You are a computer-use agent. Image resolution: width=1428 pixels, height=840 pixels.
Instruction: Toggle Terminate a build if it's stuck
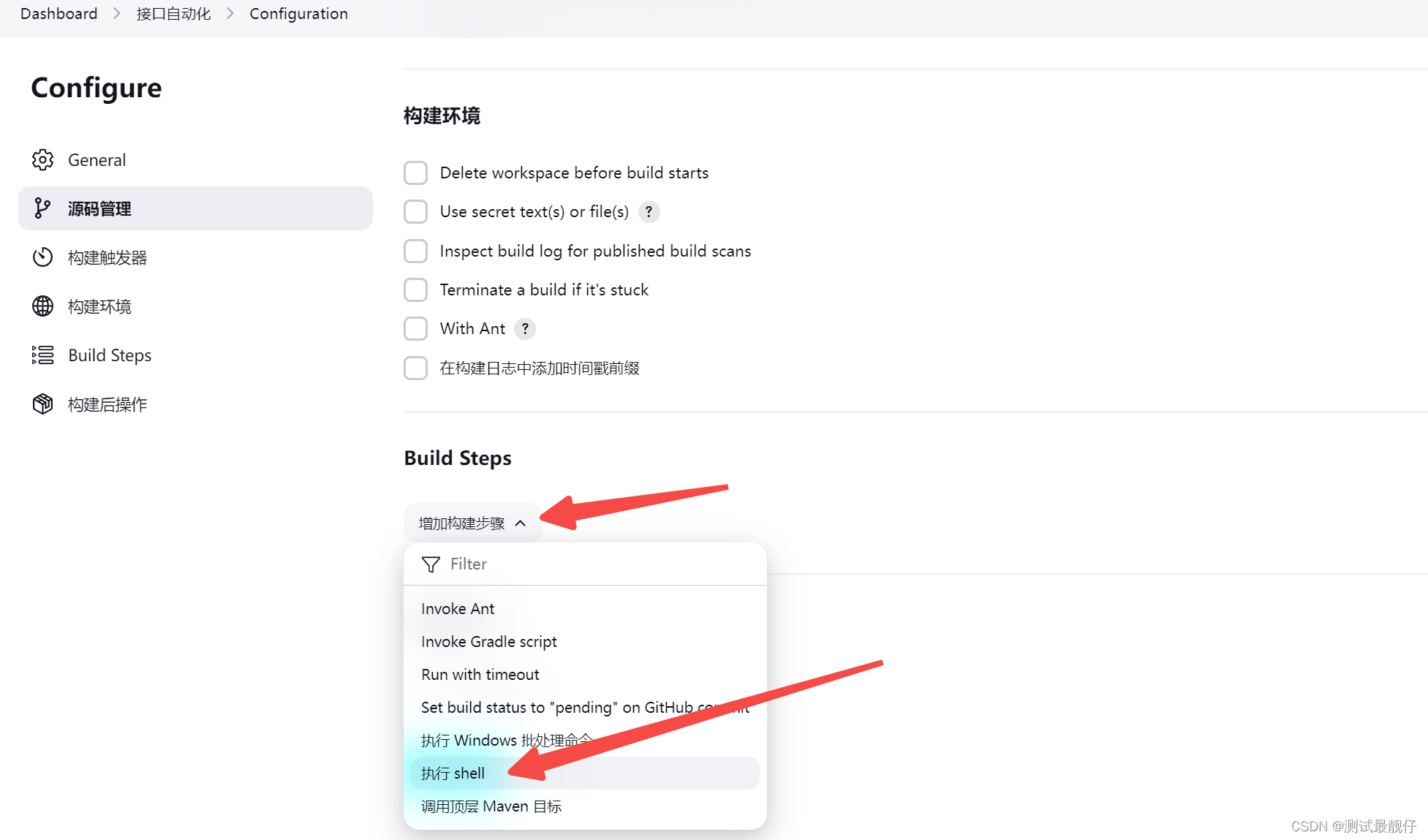click(416, 290)
